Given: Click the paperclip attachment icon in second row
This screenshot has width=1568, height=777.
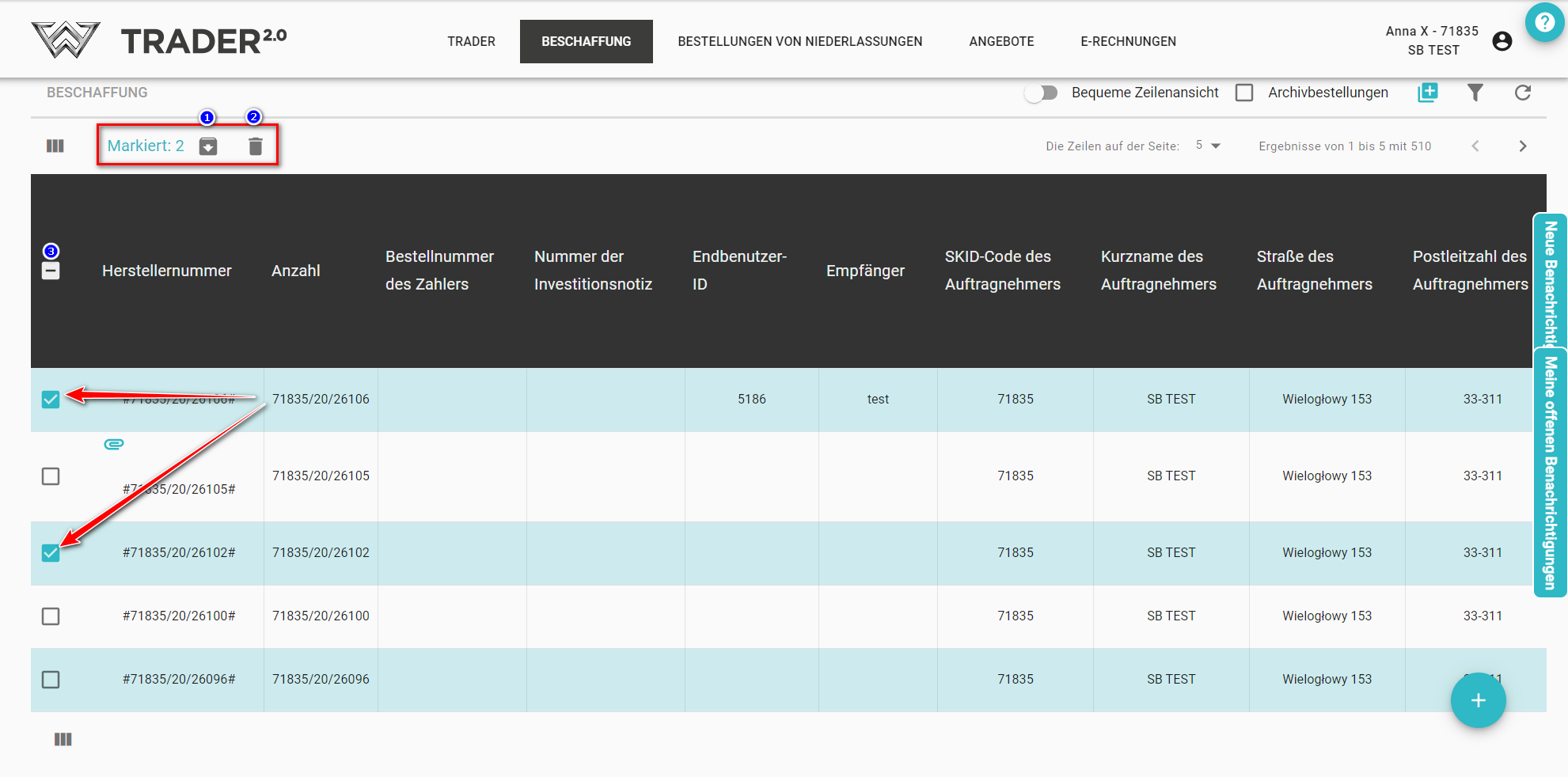Looking at the screenshot, I should [114, 445].
